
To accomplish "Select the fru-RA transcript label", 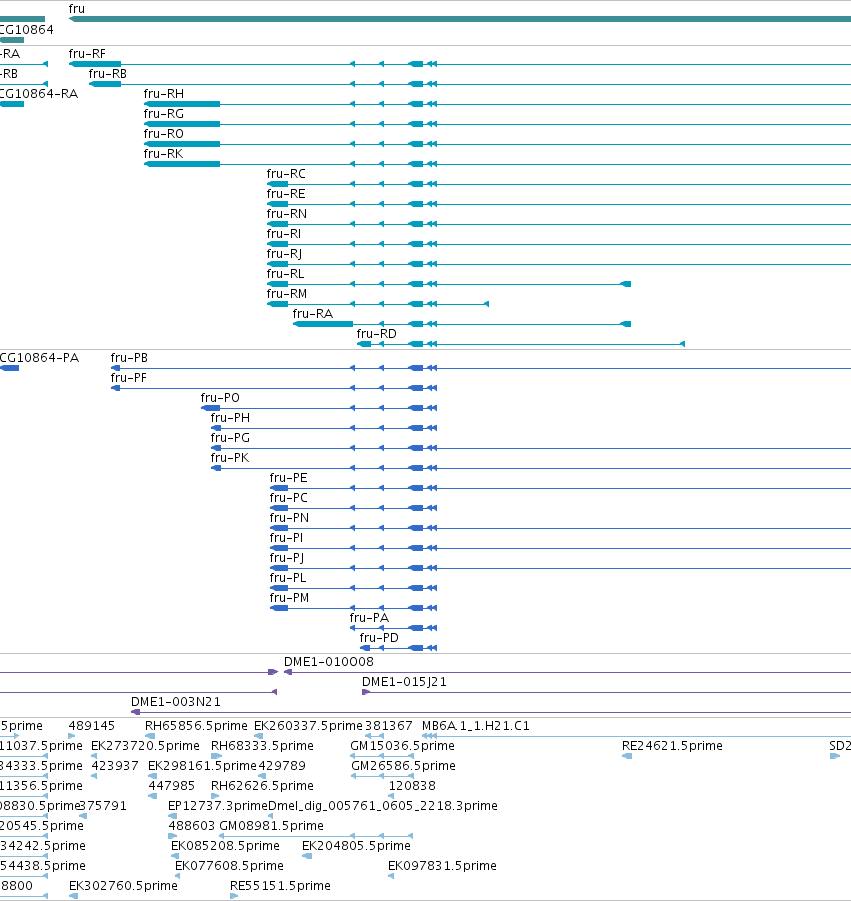I will [x=313, y=314].
